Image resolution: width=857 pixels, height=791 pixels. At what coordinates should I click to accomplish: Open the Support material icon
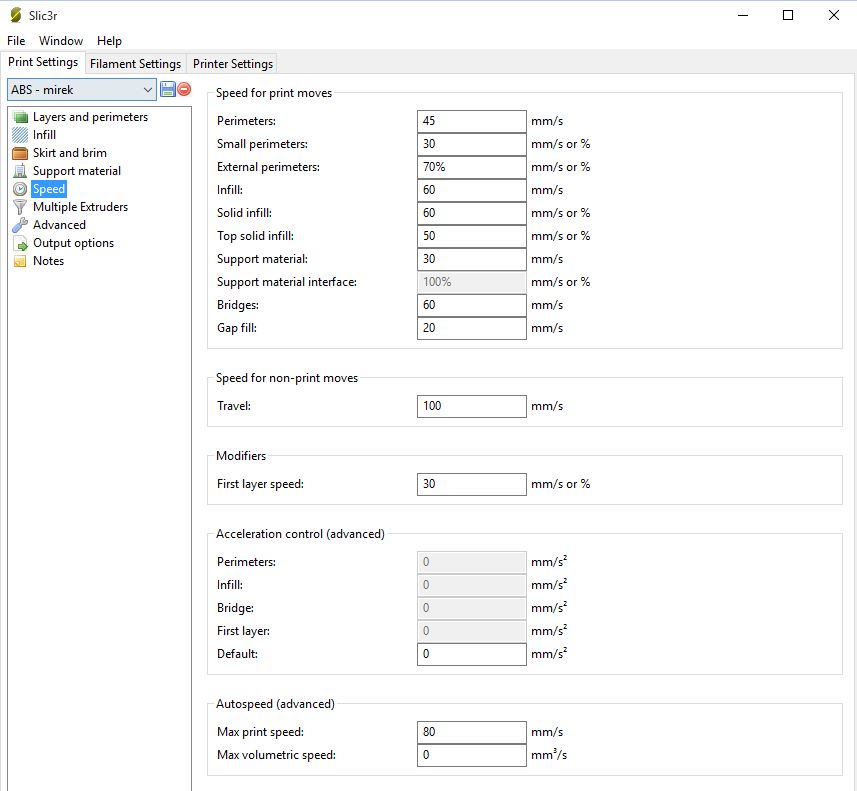(20, 171)
